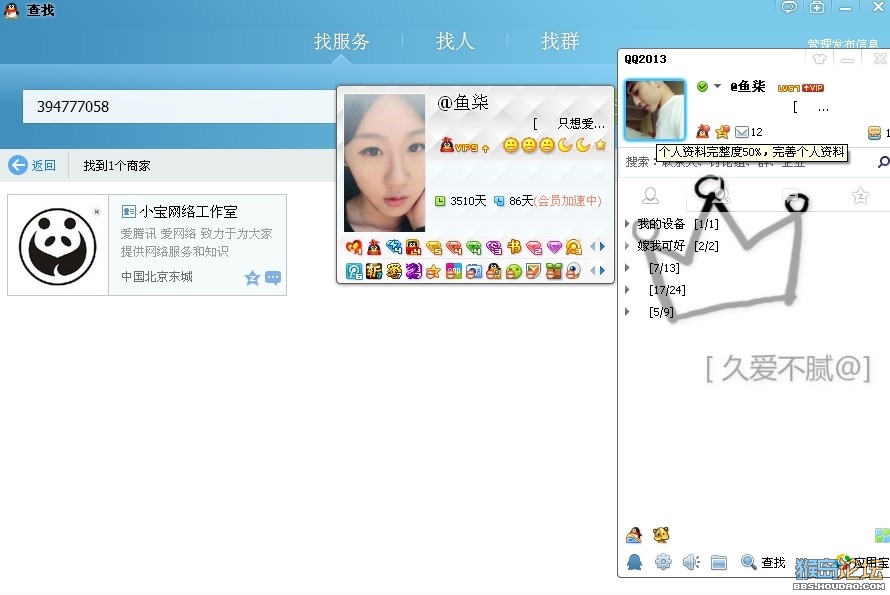Open the file assistant folder icon
The image size is (890, 595).
tap(719, 563)
